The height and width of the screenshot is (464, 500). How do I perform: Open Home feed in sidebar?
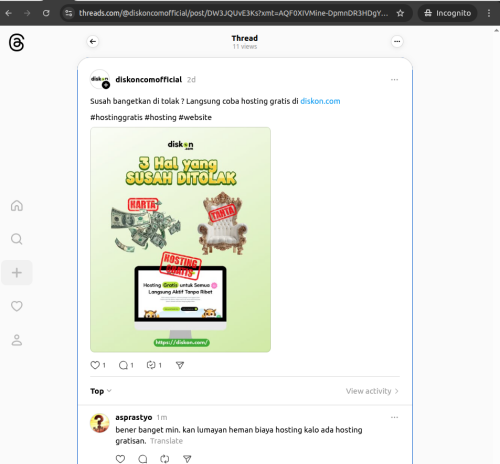coord(17,206)
